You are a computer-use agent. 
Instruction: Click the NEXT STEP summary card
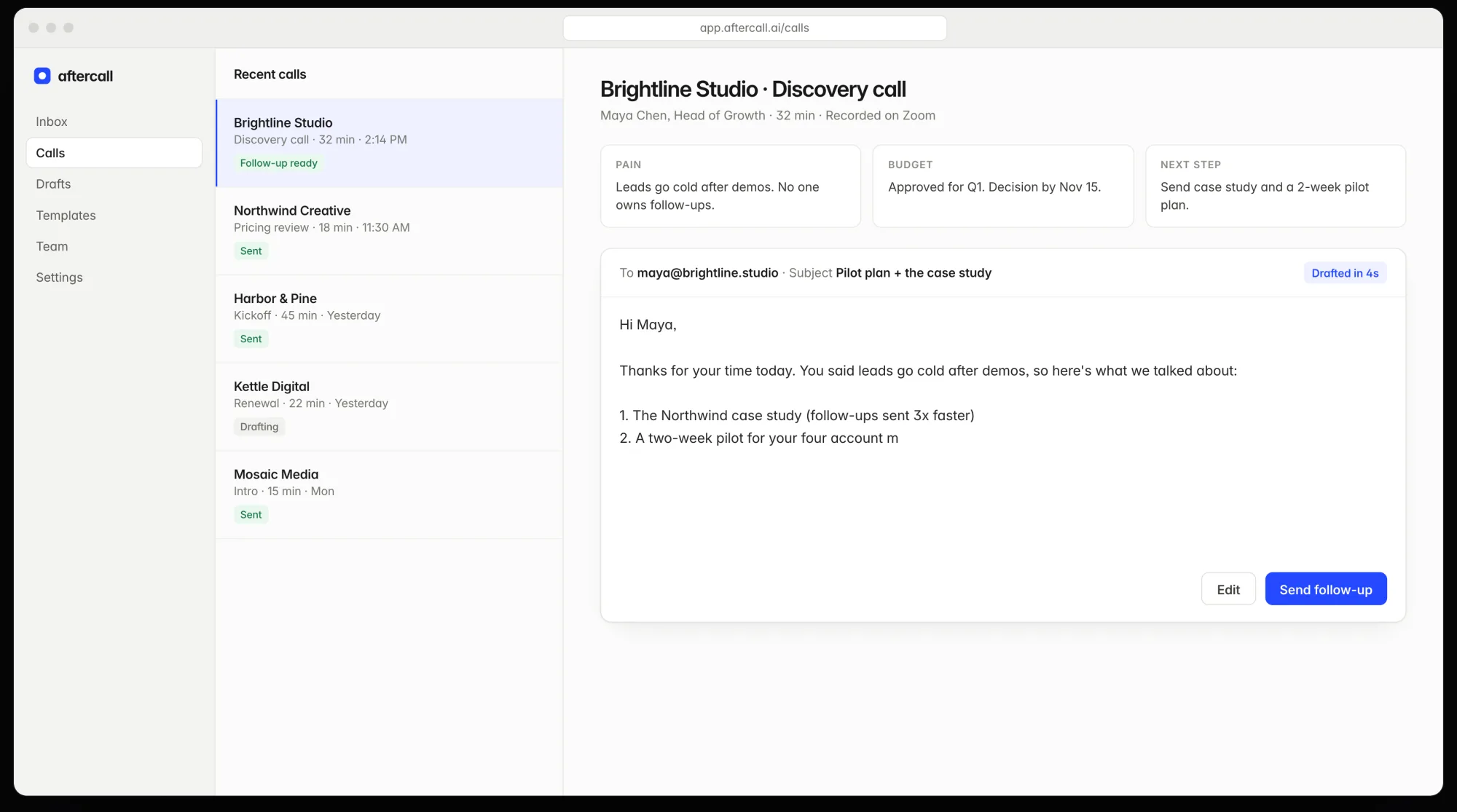(1276, 186)
